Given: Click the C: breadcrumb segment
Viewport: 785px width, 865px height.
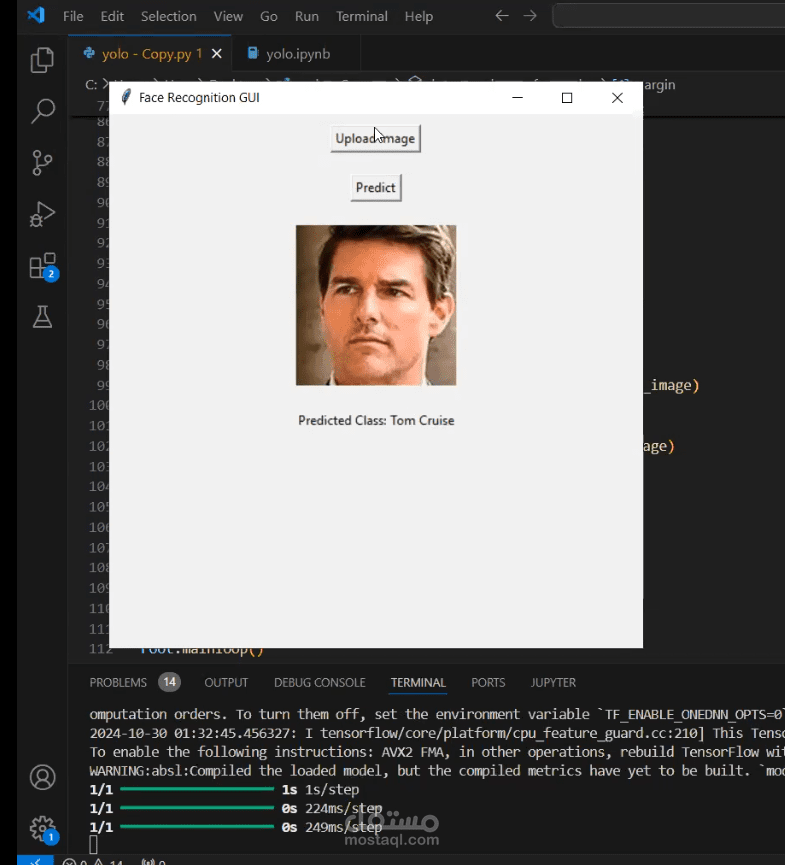Looking at the screenshot, I should 91,84.
